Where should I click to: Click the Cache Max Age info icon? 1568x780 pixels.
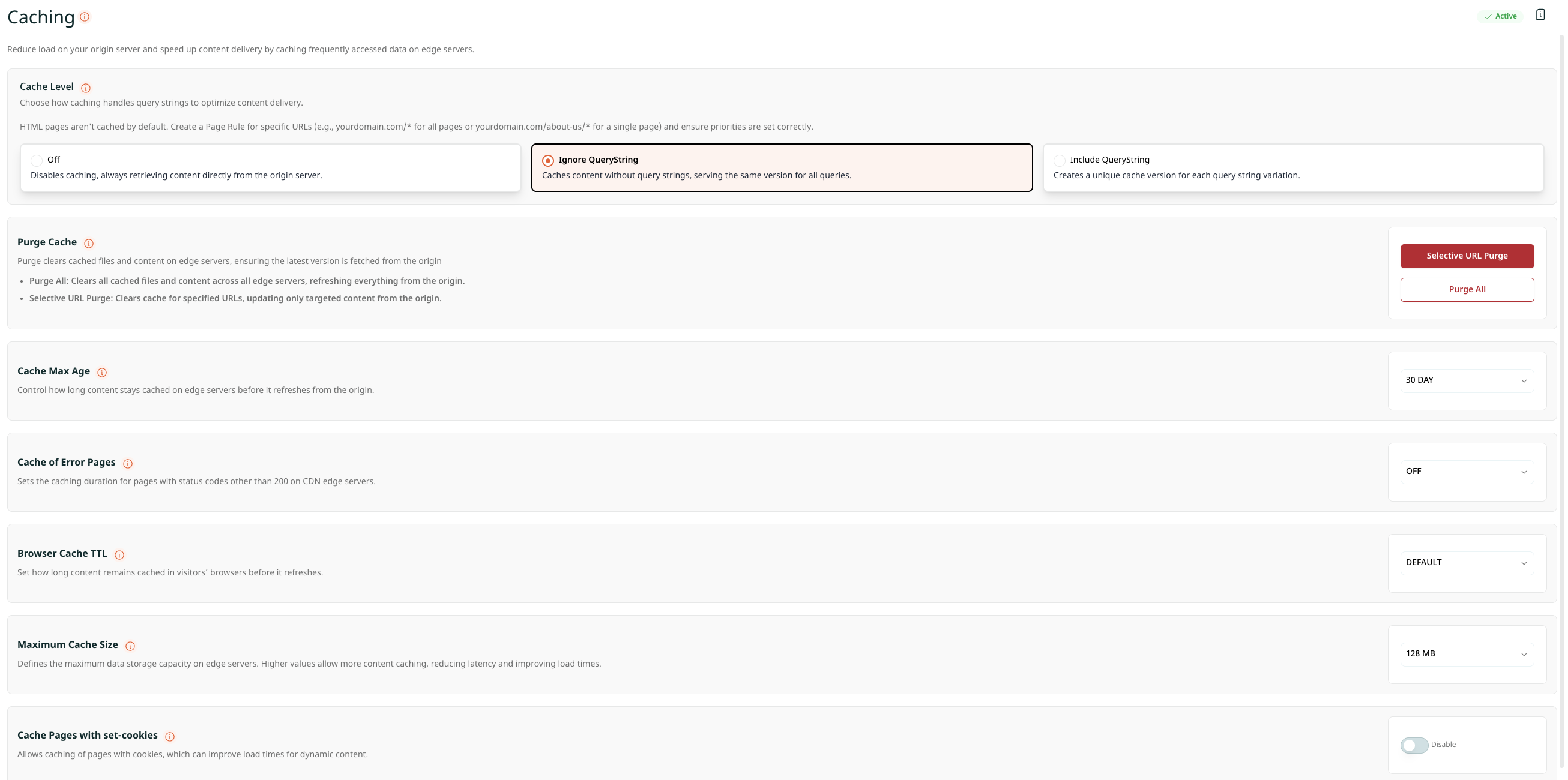[102, 373]
